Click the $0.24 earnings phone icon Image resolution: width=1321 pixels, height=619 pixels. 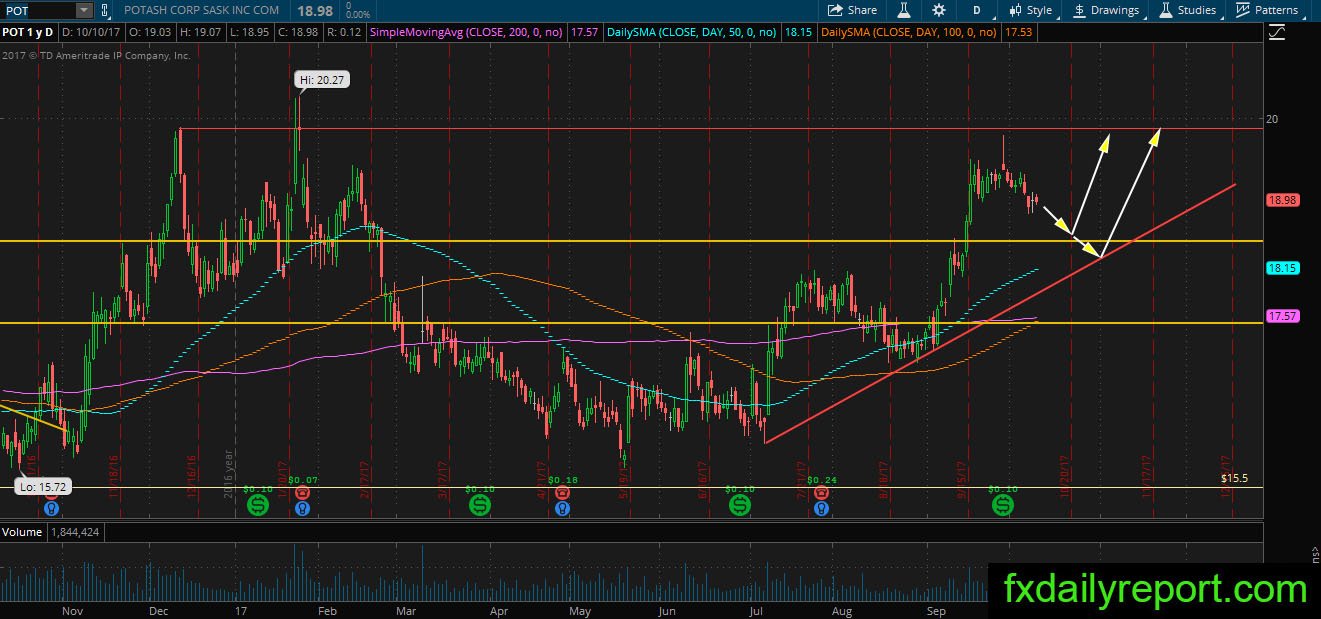tap(820, 492)
